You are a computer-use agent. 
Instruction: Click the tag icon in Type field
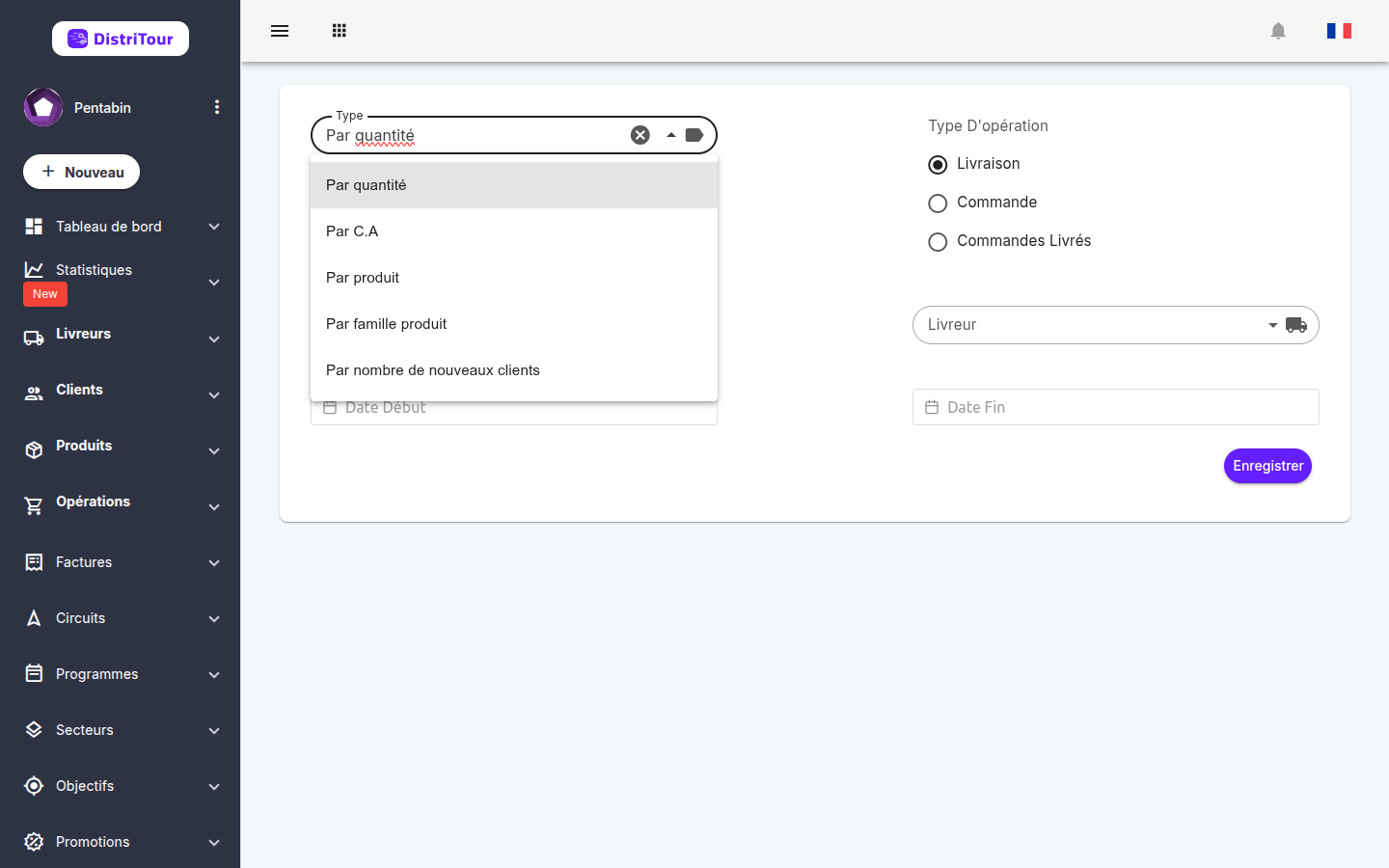[x=694, y=135]
